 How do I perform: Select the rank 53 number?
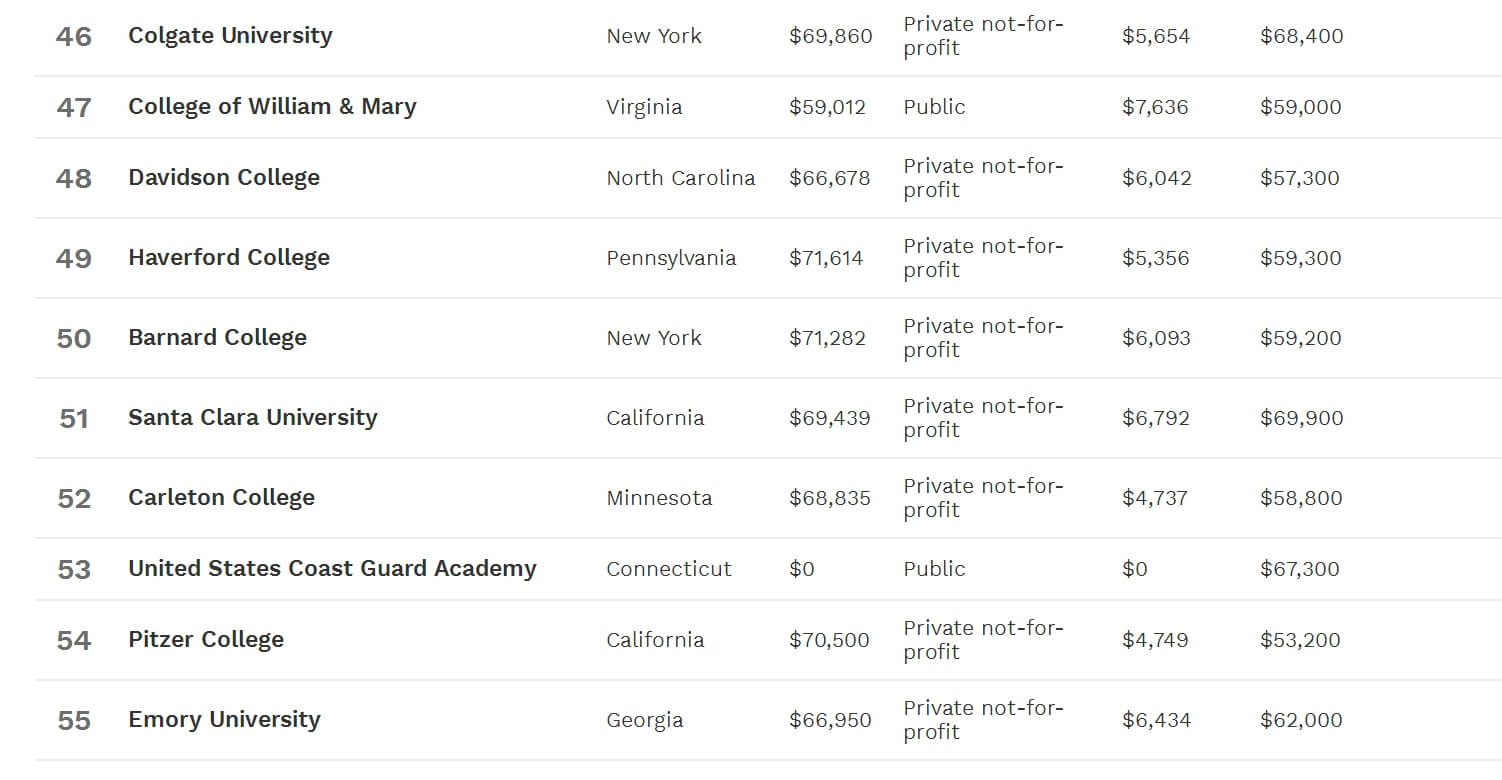click(x=74, y=570)
